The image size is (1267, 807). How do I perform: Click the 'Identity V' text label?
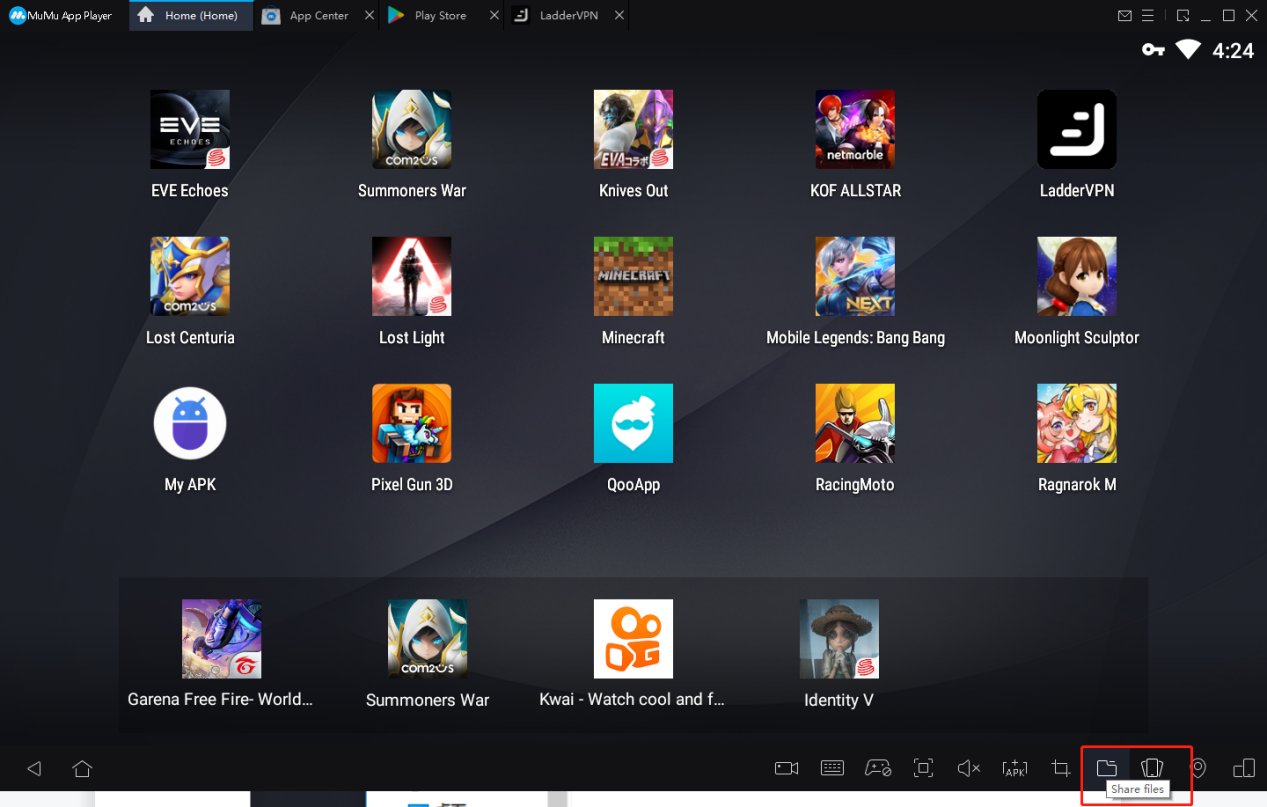pyautogui.click(x=839, y=700)
